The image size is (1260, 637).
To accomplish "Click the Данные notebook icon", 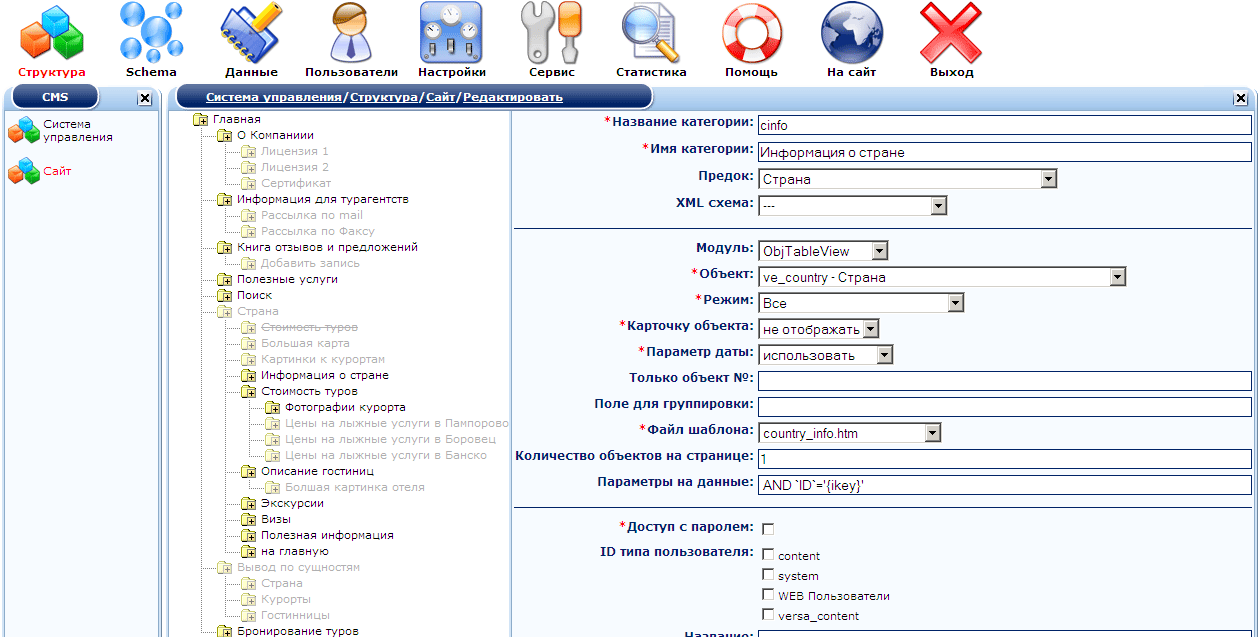I will pos(251,33).
